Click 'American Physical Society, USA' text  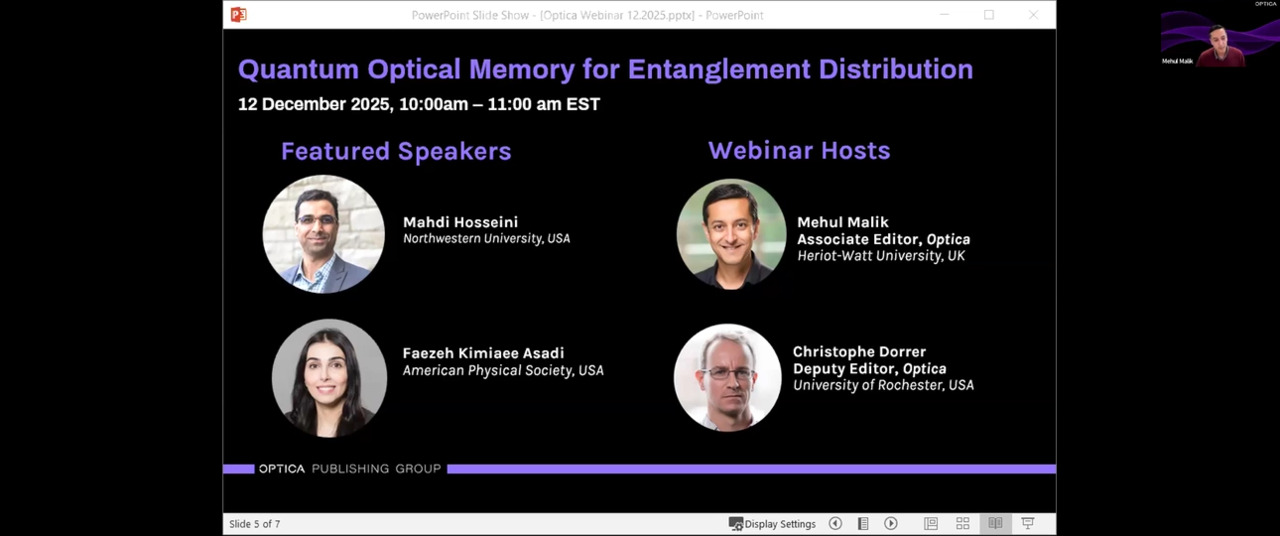[x=503, y=371]
